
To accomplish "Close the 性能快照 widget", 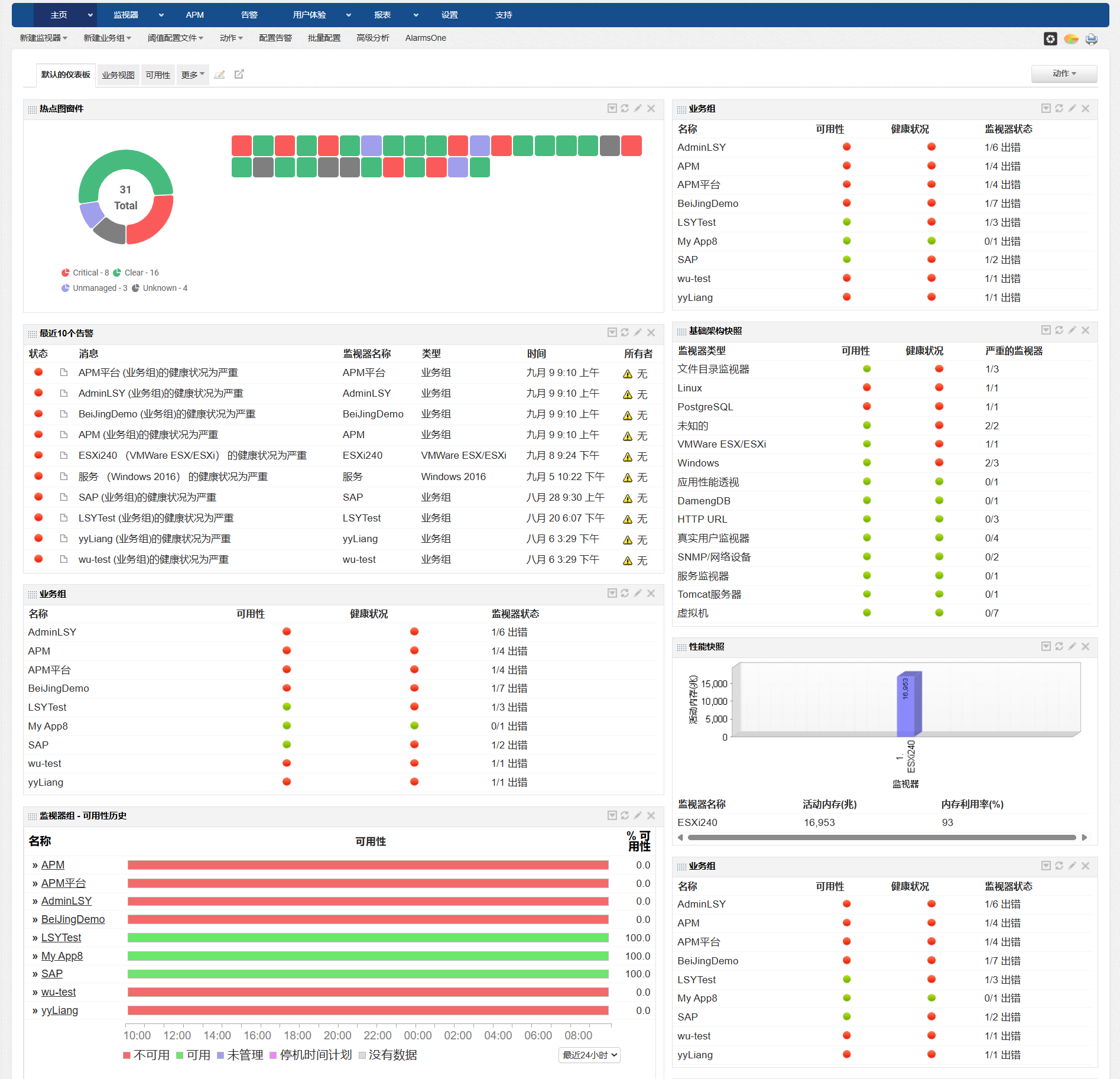I will [x=1085, y=646].
